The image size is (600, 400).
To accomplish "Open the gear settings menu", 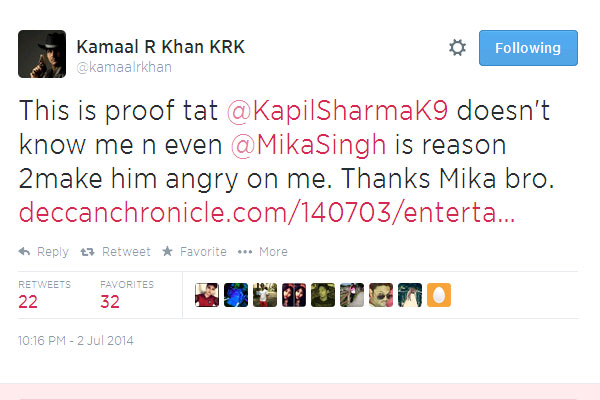I will (458, 48).
